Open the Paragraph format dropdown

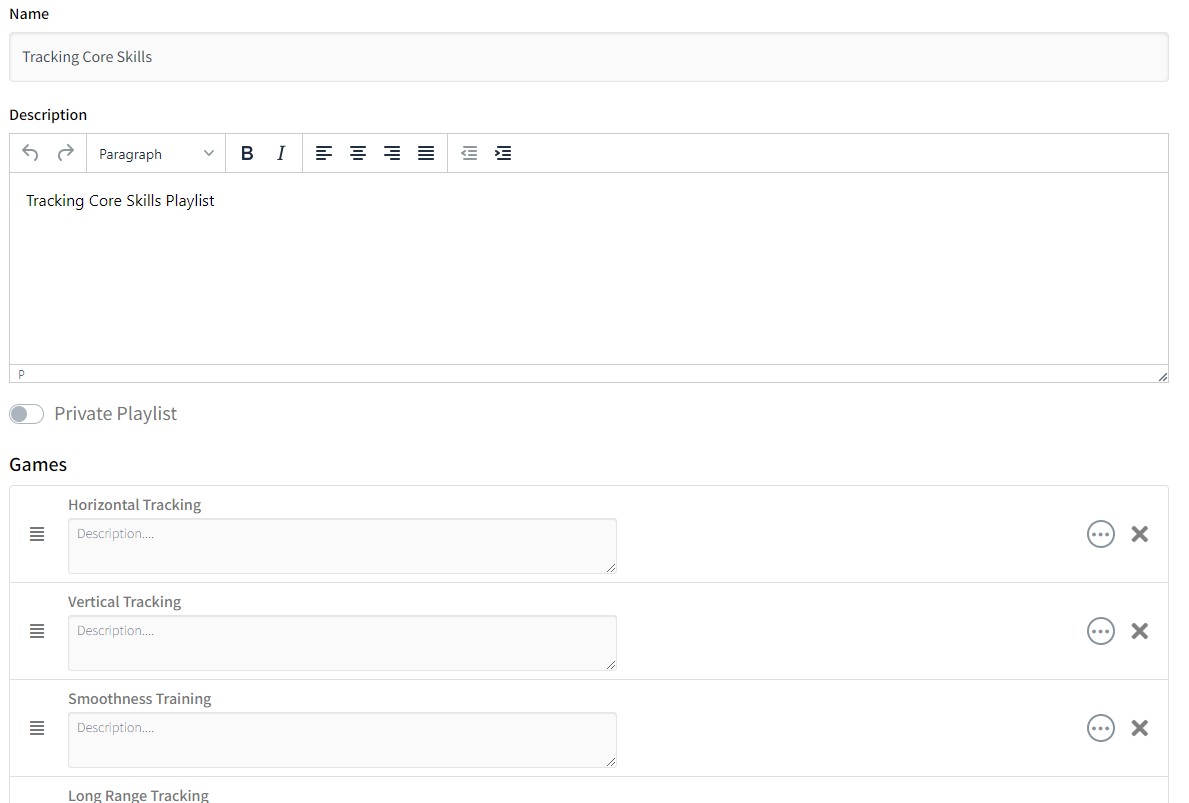click(156, 154)
